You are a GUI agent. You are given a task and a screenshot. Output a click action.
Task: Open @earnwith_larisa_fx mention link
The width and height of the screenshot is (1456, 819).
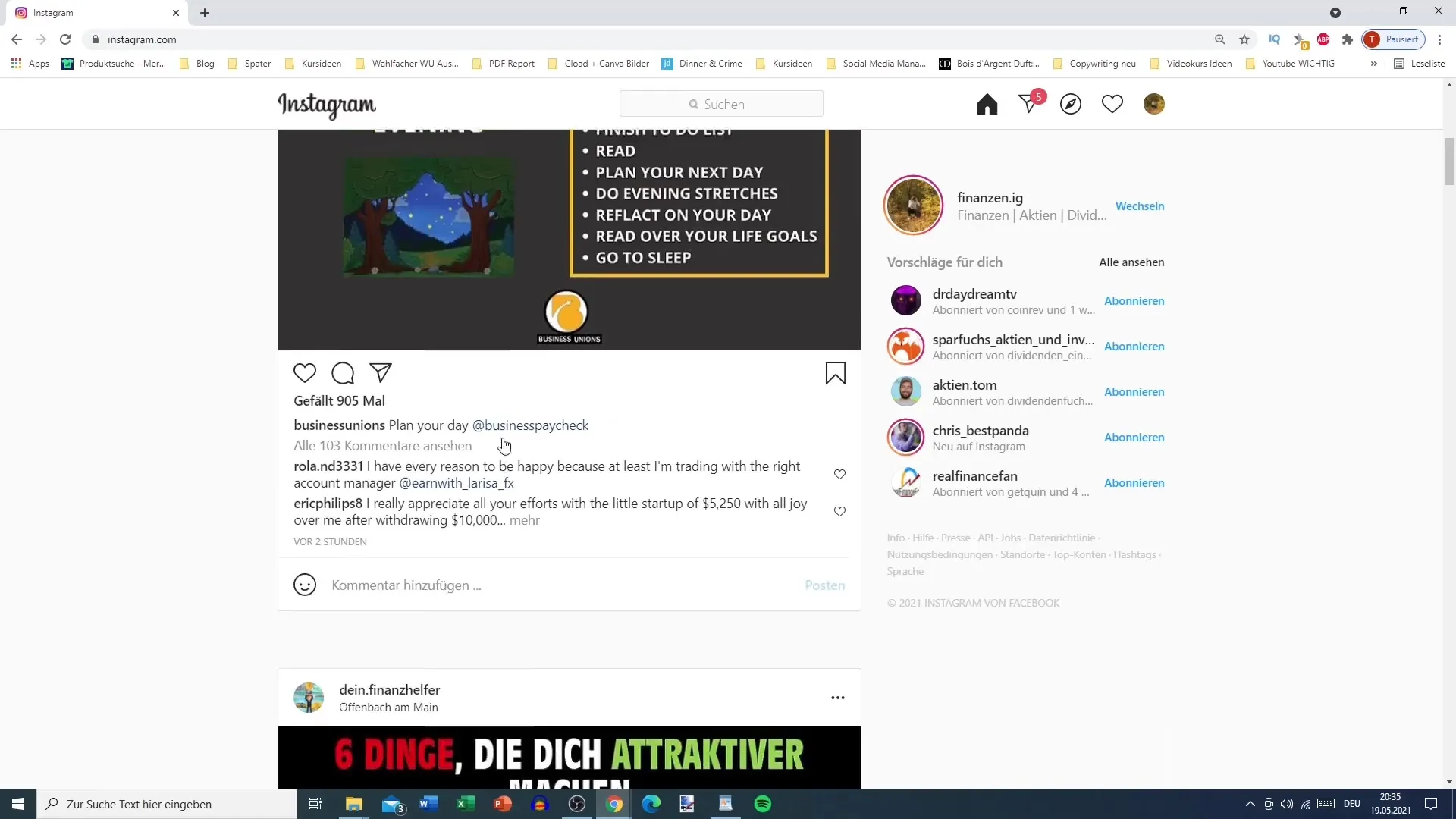pyautogui.click(x=457, y=483)
